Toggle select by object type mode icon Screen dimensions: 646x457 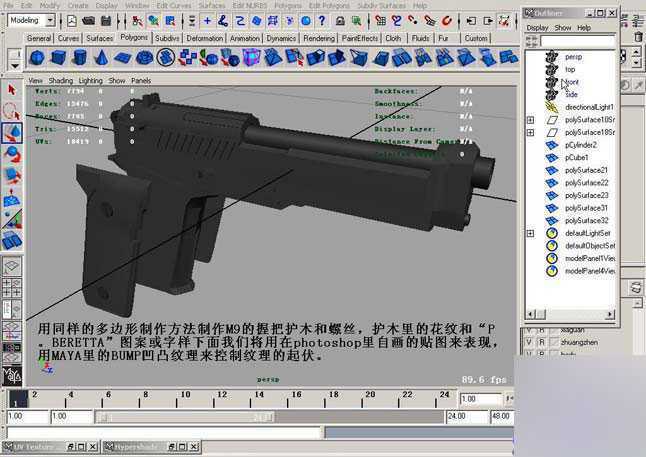pyautogui.click(x=154, y=20)
